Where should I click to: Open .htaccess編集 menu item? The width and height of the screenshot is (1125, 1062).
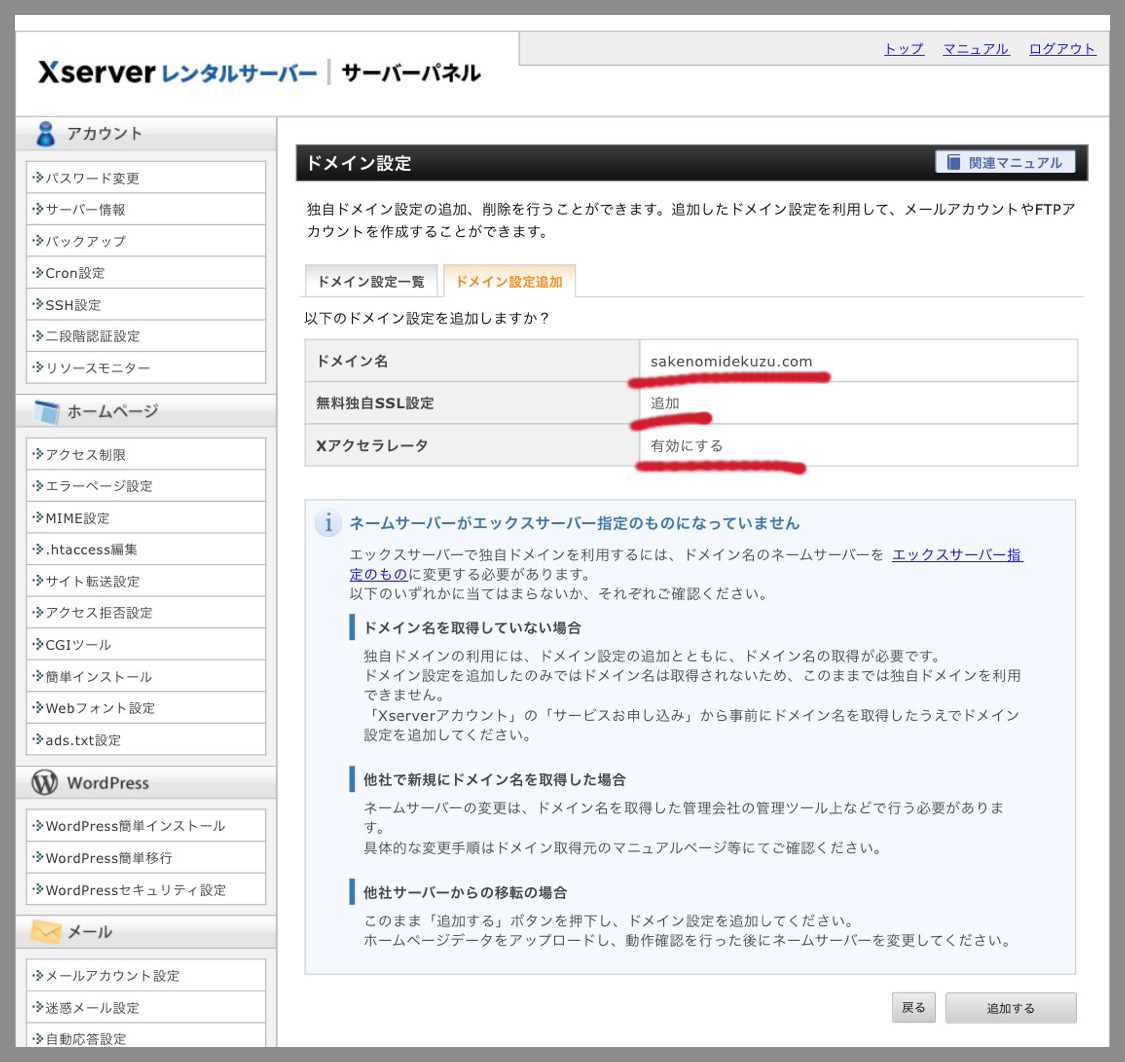[x=146, y=549]
